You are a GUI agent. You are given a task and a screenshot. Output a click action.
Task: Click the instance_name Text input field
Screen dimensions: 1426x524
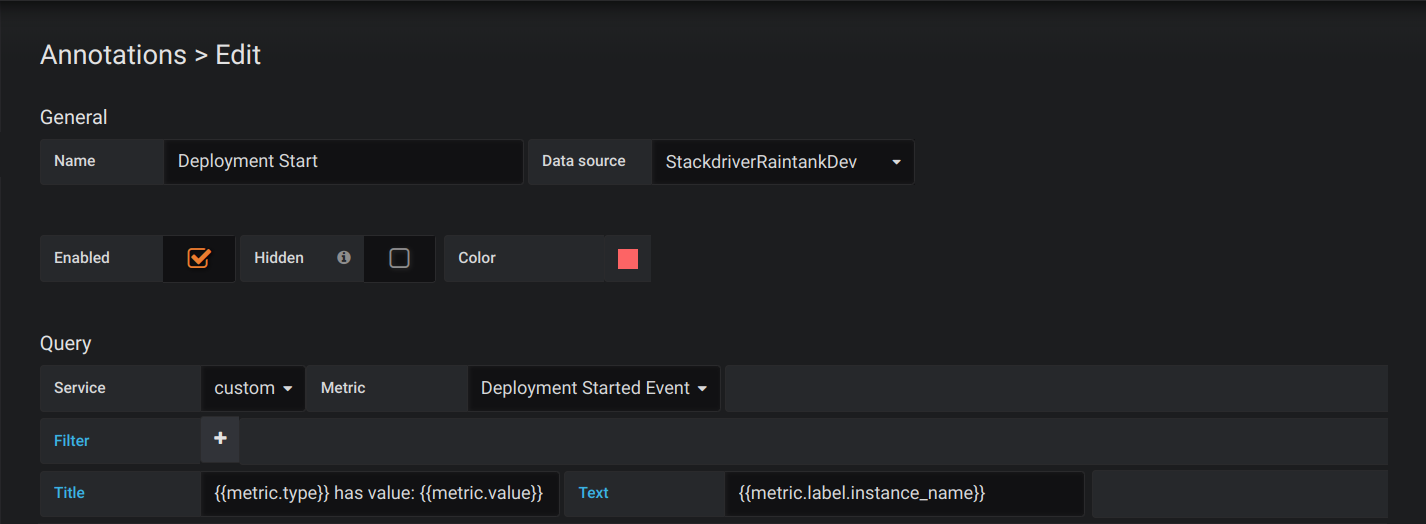(x=903, y=493)
